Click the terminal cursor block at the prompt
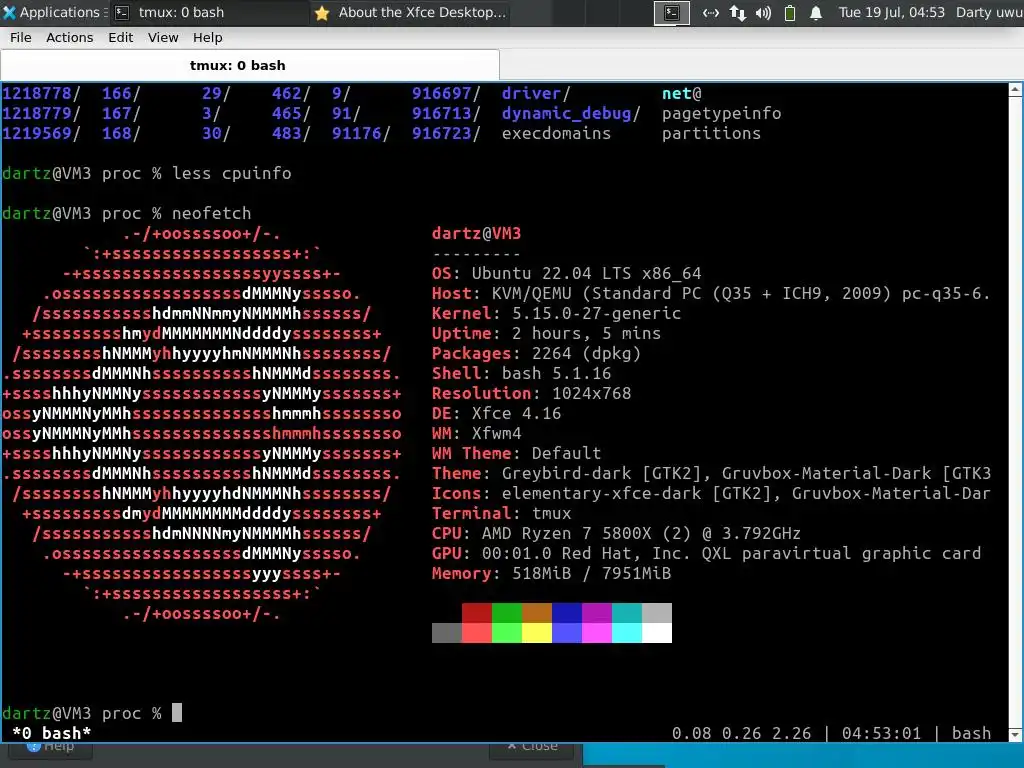Screen dimensions: 1024x768 (x=177, y=712)
